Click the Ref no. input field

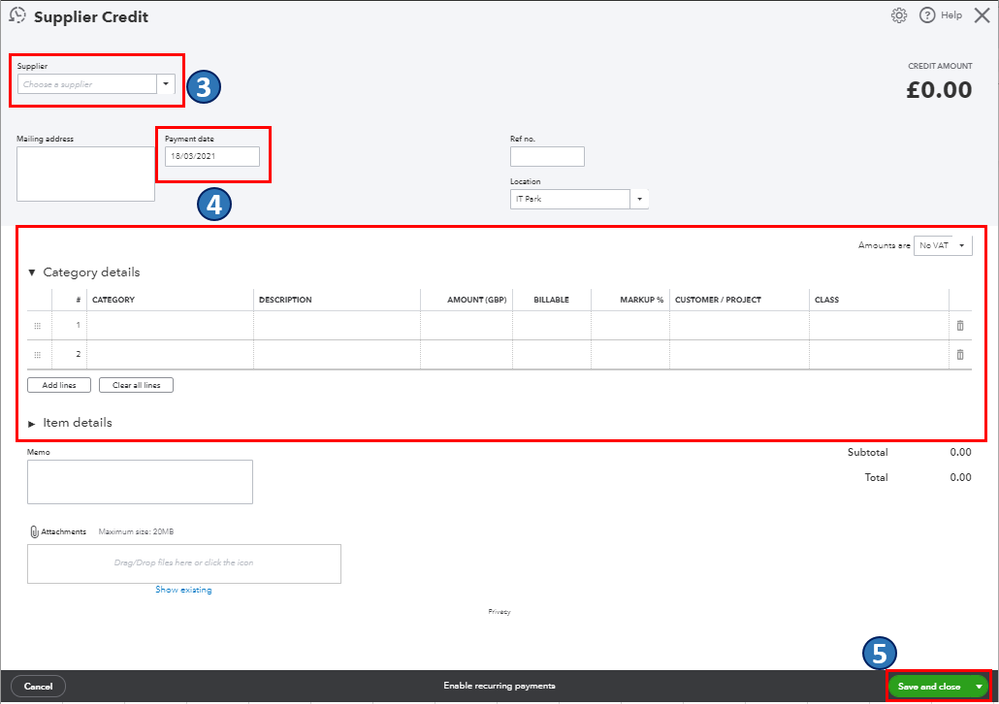pyautogui.click(x=547, y=156)
